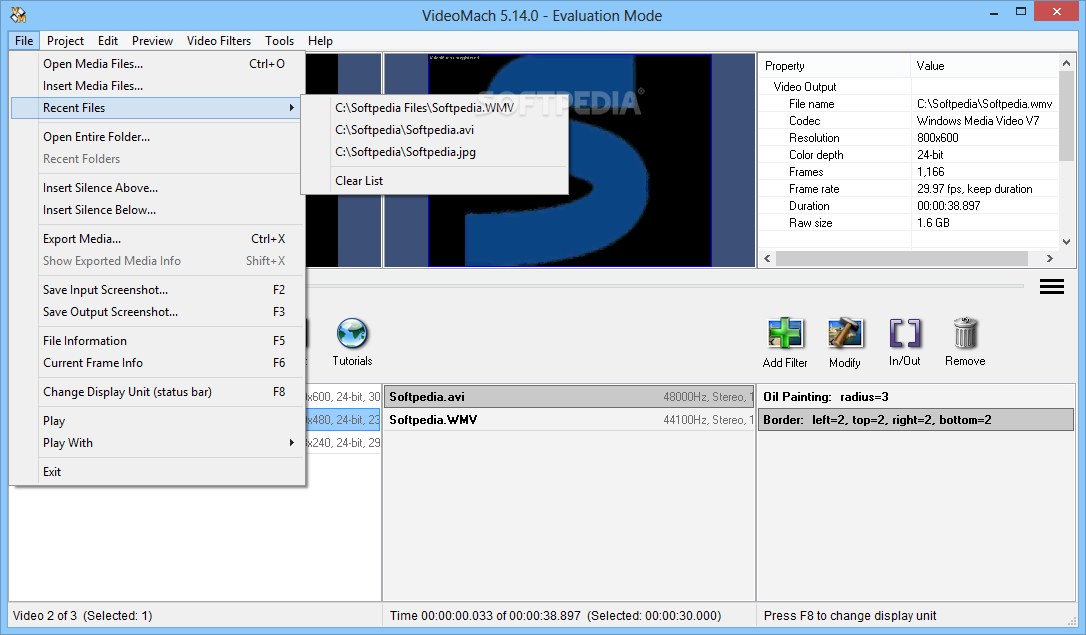Click the Remove trash can icon
Viewport: 1086px width, 635px height.
[x=965, y=334]
